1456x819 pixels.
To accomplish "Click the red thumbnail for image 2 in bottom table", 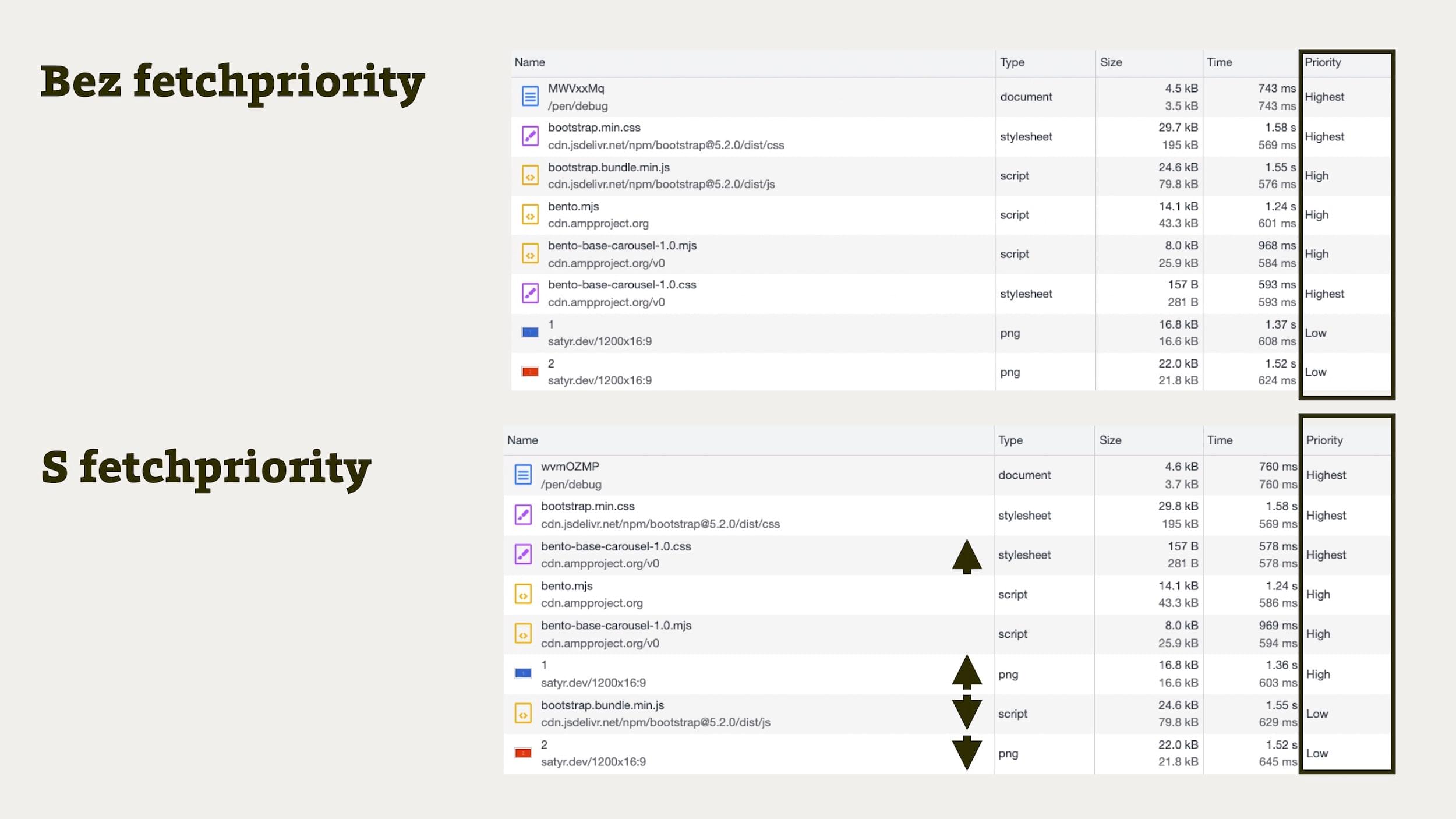I will (523, 753).
